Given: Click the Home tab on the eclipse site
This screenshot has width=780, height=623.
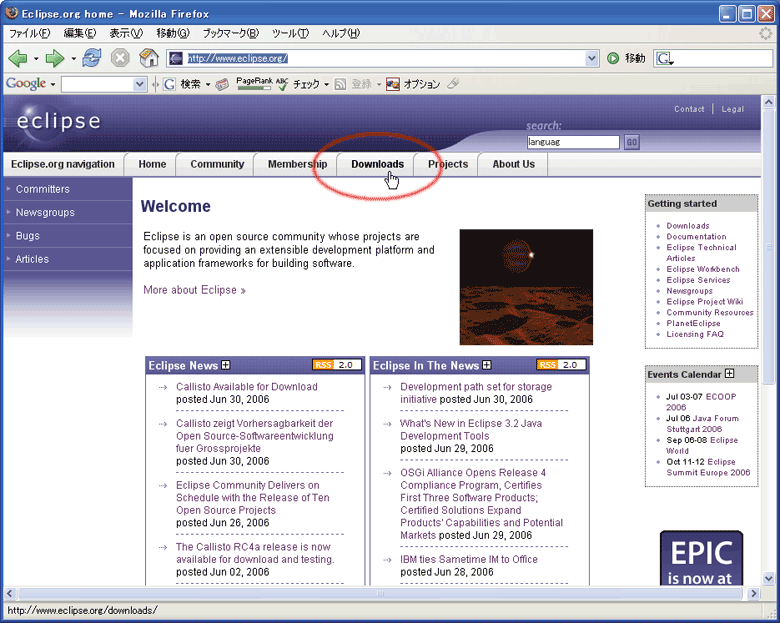Looking at the screenshot, I should (x=152, y=164).
